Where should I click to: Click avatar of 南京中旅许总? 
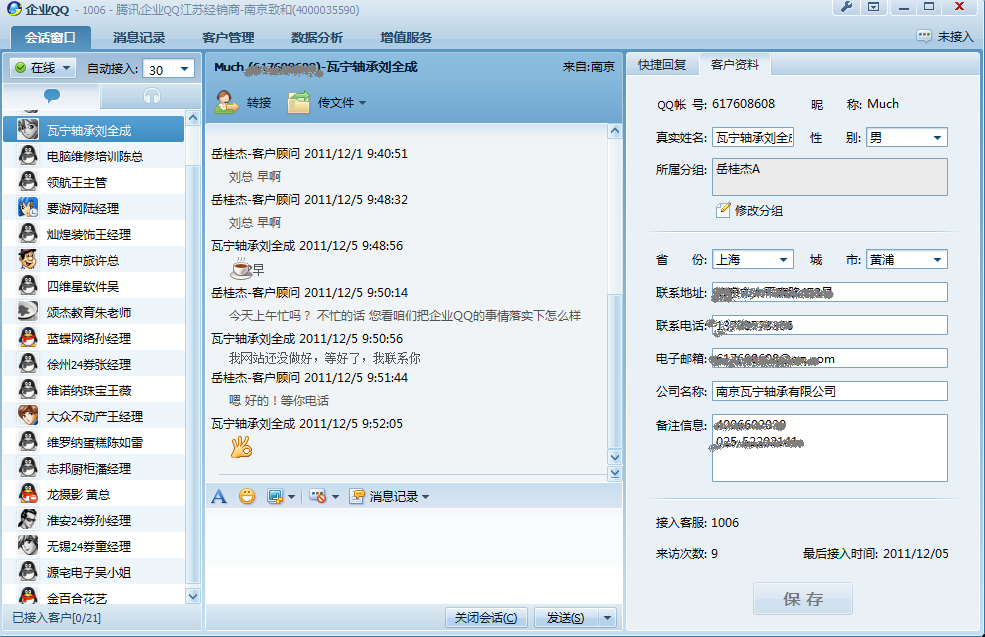[x=28, y=259]
